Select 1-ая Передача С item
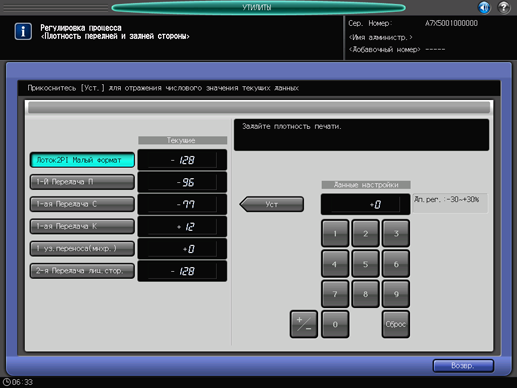This screenshot has width=517, height=388. pyautogui.click(x=82, y=204)
